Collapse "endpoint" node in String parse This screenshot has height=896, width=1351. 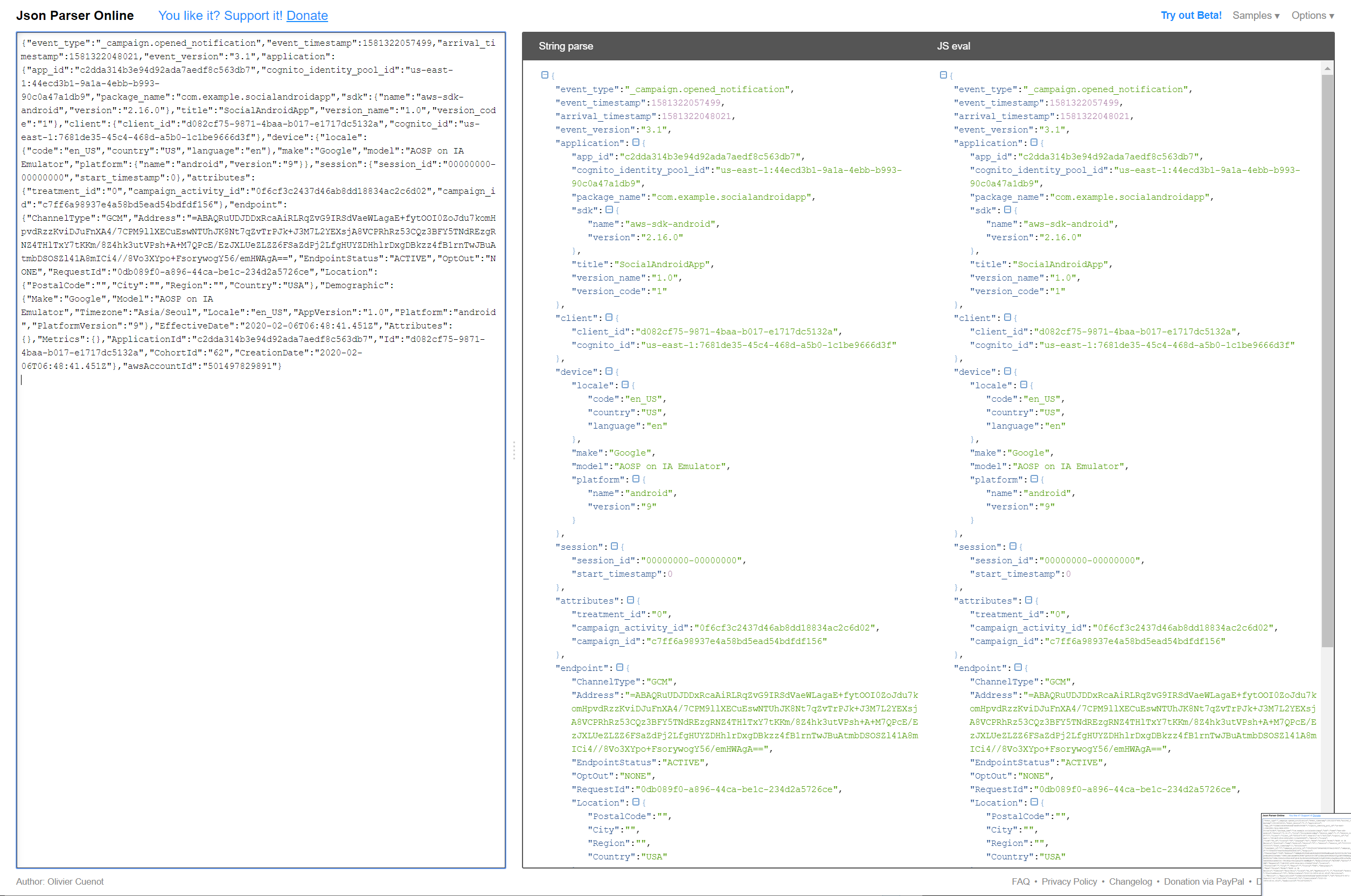[x=619, y=668]
